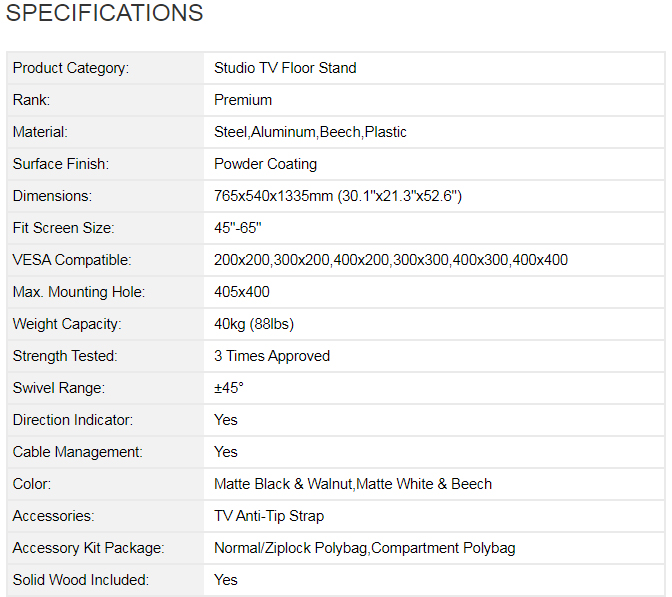Click the Yes value for Cable Management
672x597 pixels.
pyautogui.click(x=226, y=452)
